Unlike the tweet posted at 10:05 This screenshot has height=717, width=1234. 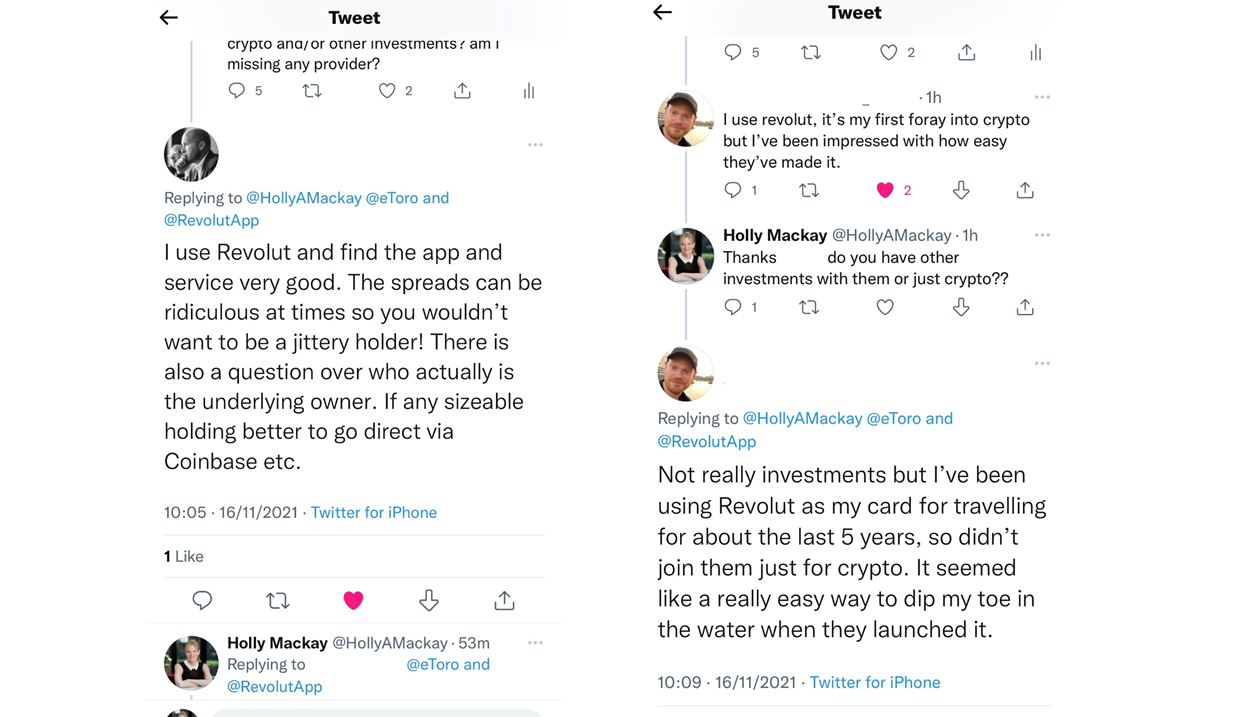(x=353, y=600)
